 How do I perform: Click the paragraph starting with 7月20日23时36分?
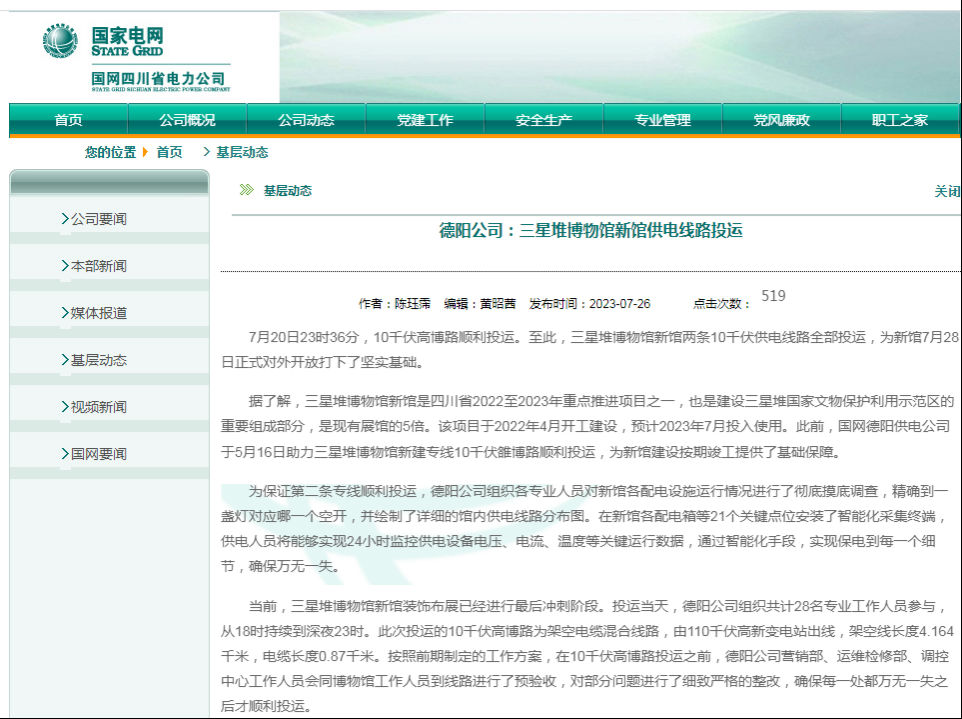point(590,350)
